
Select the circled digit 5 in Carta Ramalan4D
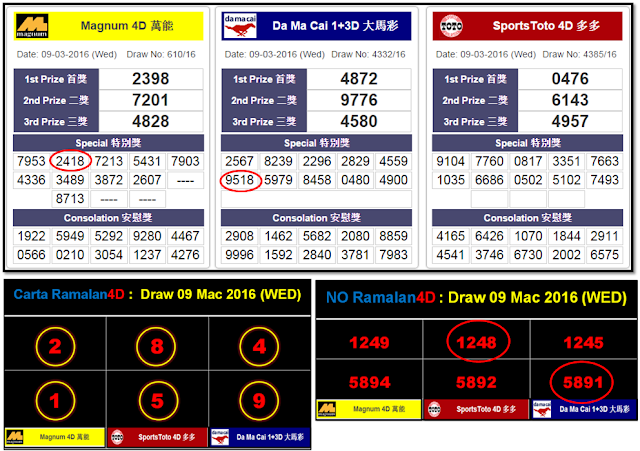click(x=158, y=401)
